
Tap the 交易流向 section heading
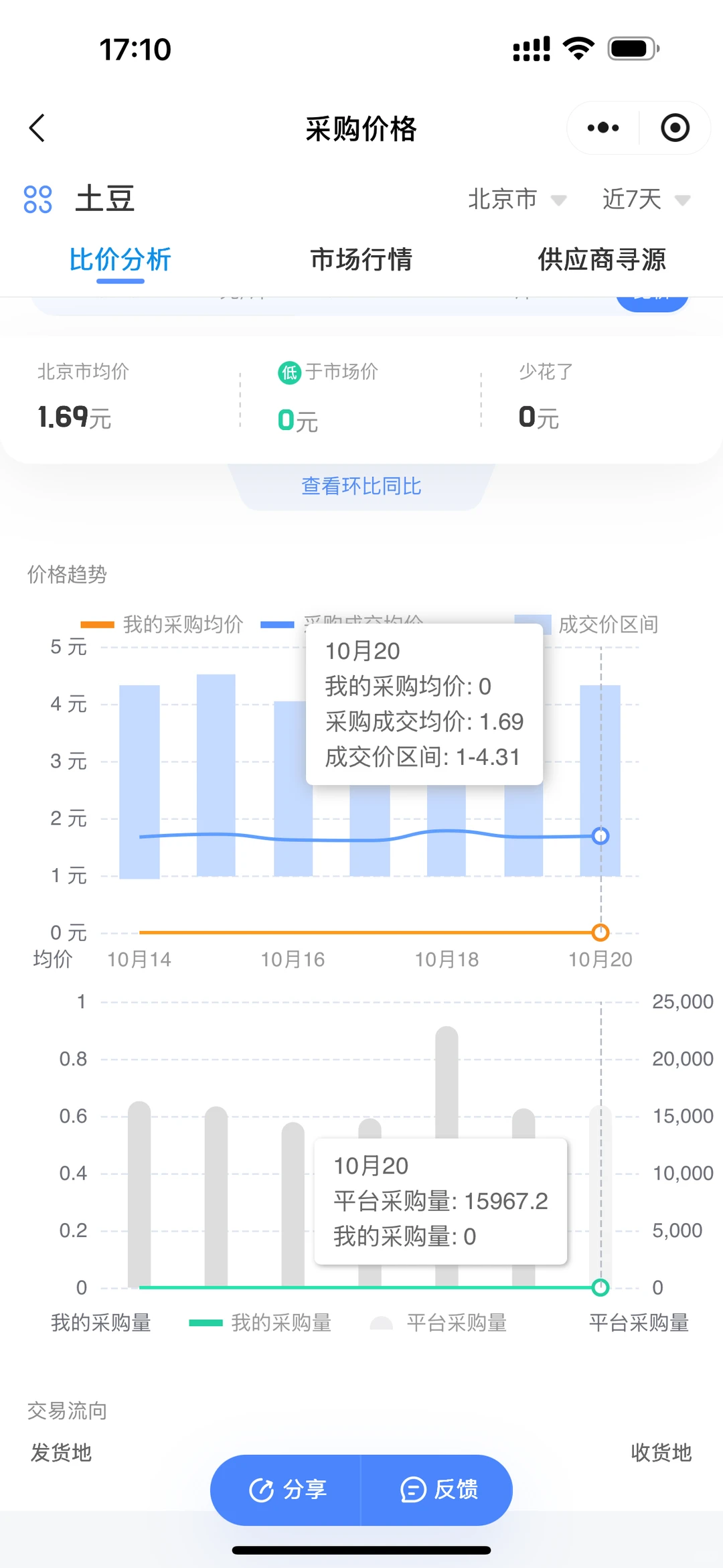67,1411
